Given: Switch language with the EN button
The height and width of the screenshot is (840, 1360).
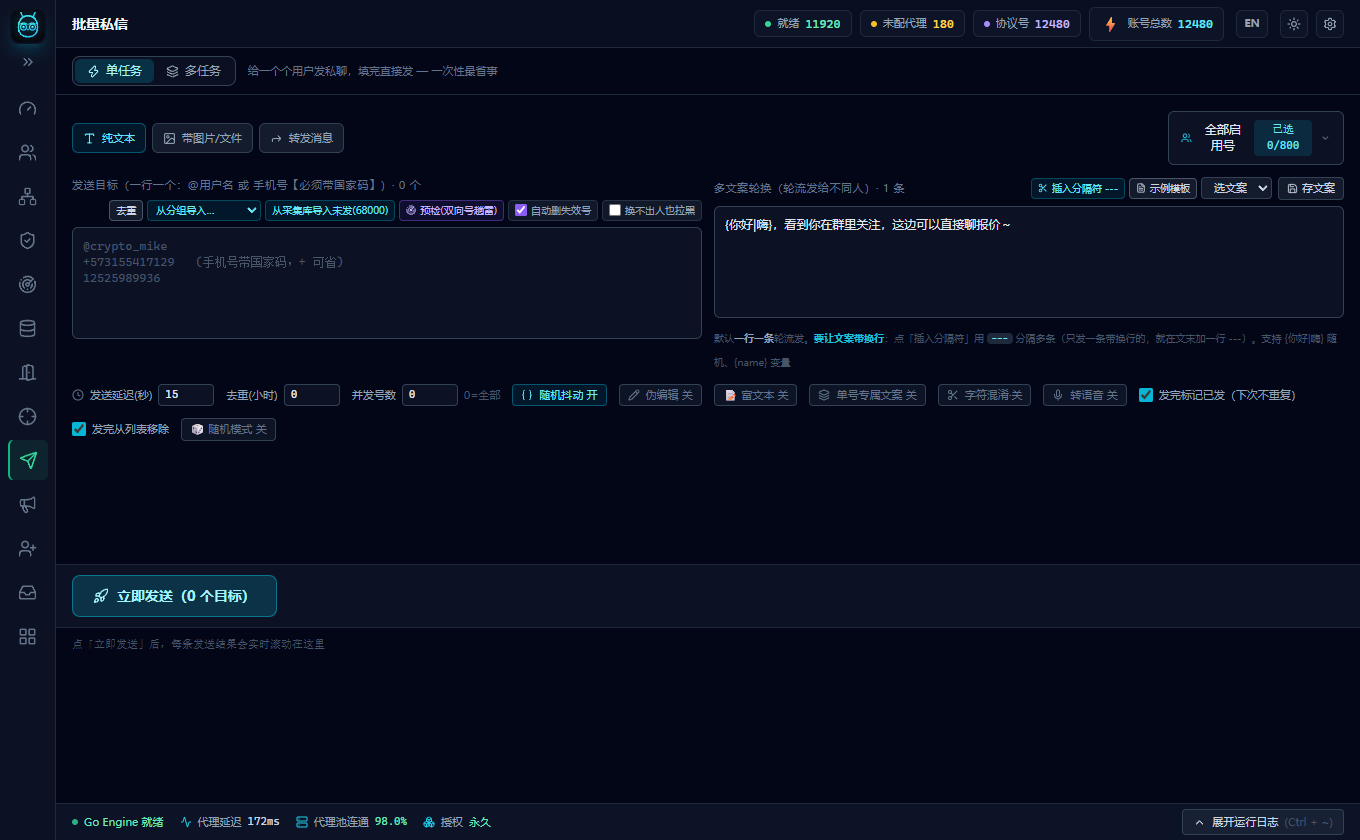Looking at the screenshot, I should click(x=1251, y=24).
